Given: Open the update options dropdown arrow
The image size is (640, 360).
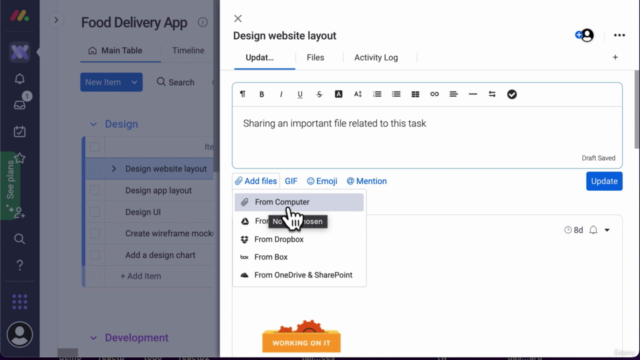Looking at the screenshot, I should pyautogui.click(x=607, y=230).
